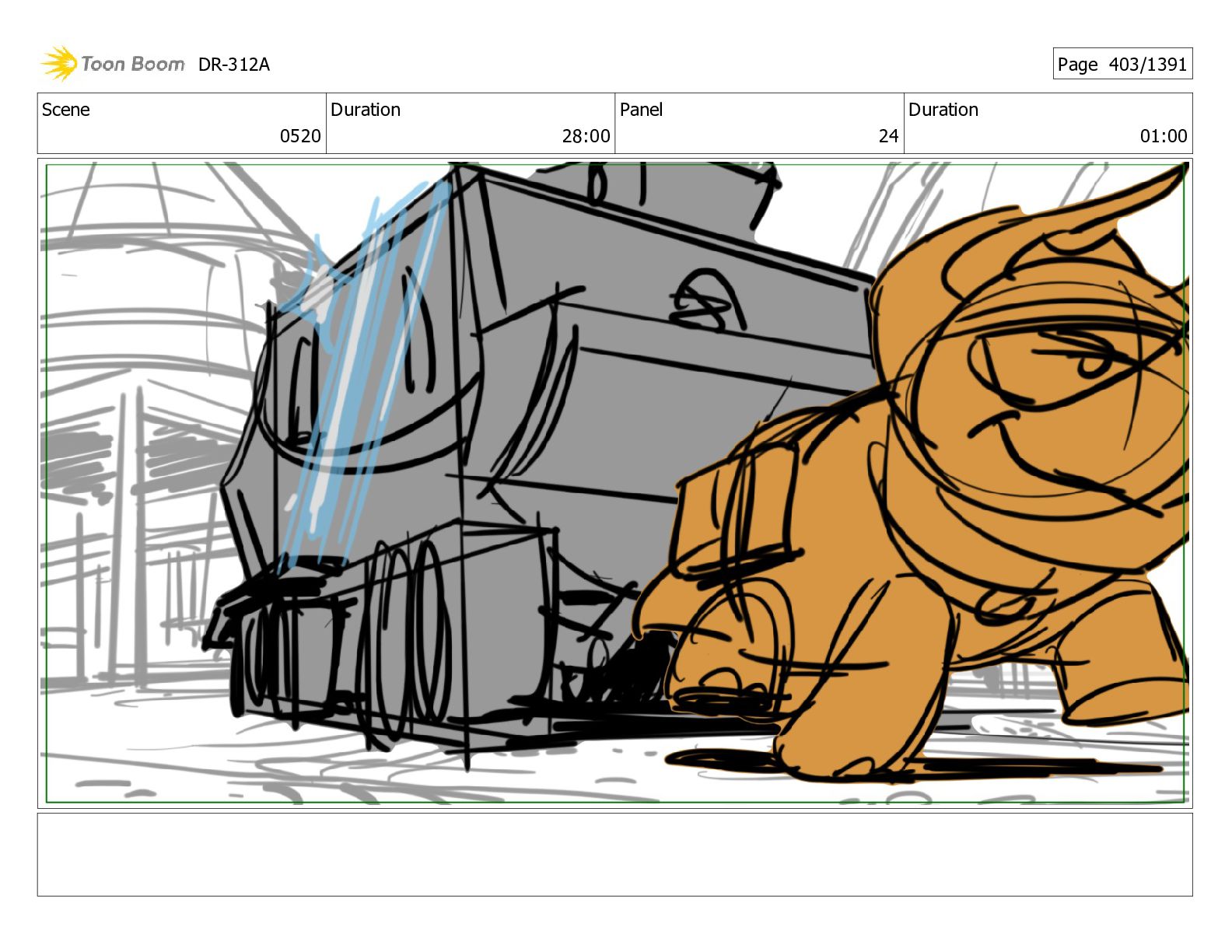Image resolution: width=1232 pixels, height=952 pixels.
Task: Click the Panel label
Action: tap(641, 110)
